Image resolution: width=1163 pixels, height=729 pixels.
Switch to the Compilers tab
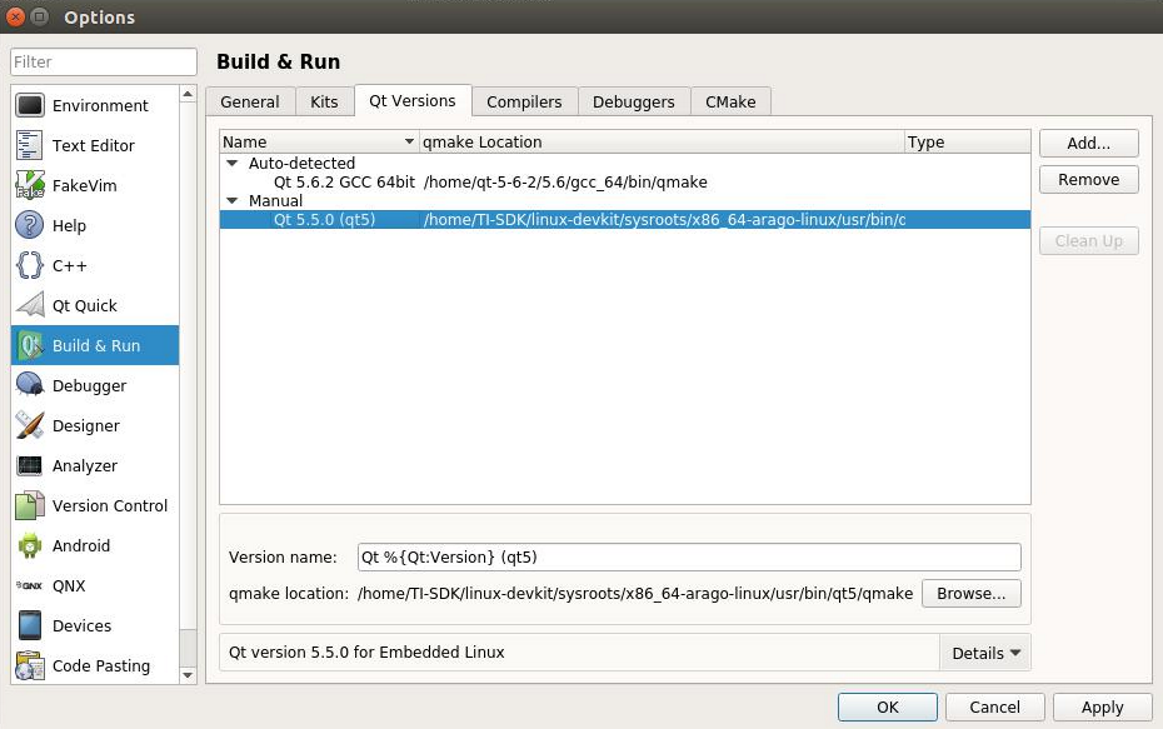coord(524,101)
